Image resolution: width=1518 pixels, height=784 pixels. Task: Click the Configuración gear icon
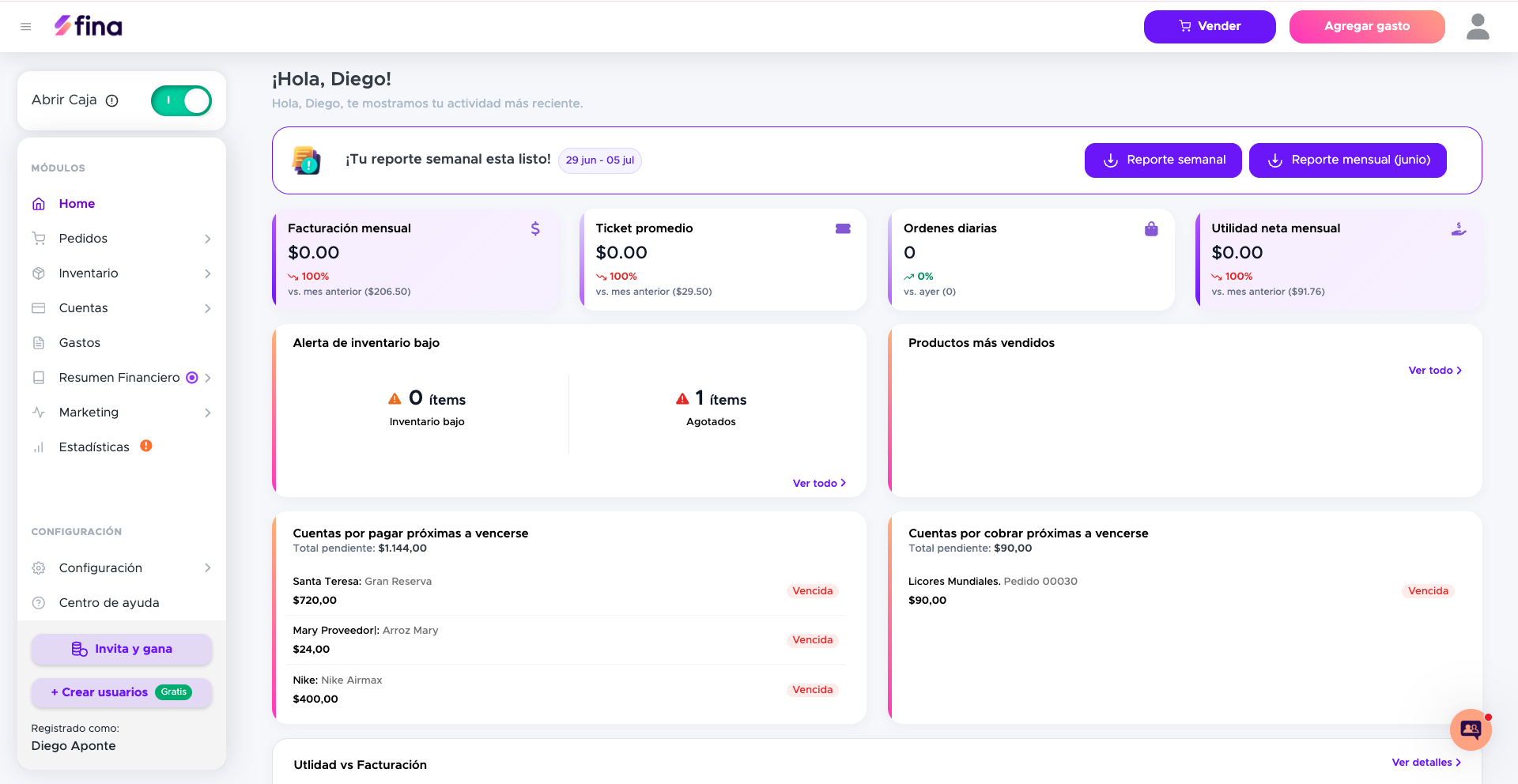(x=39, y=568)
